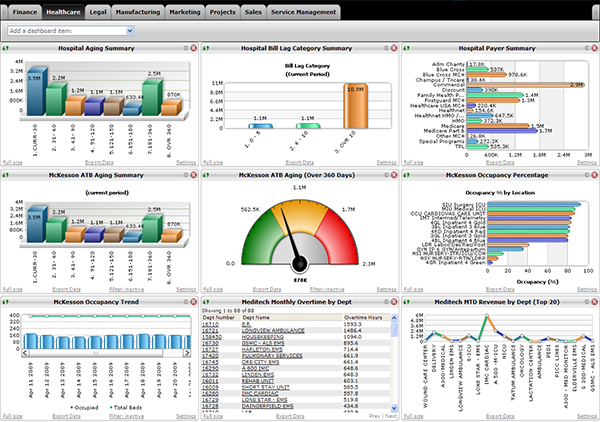Screen dimensions: 600x422
Task: Close Meditech MTD Revenue by Dept panel
Action: coord(595,302)
